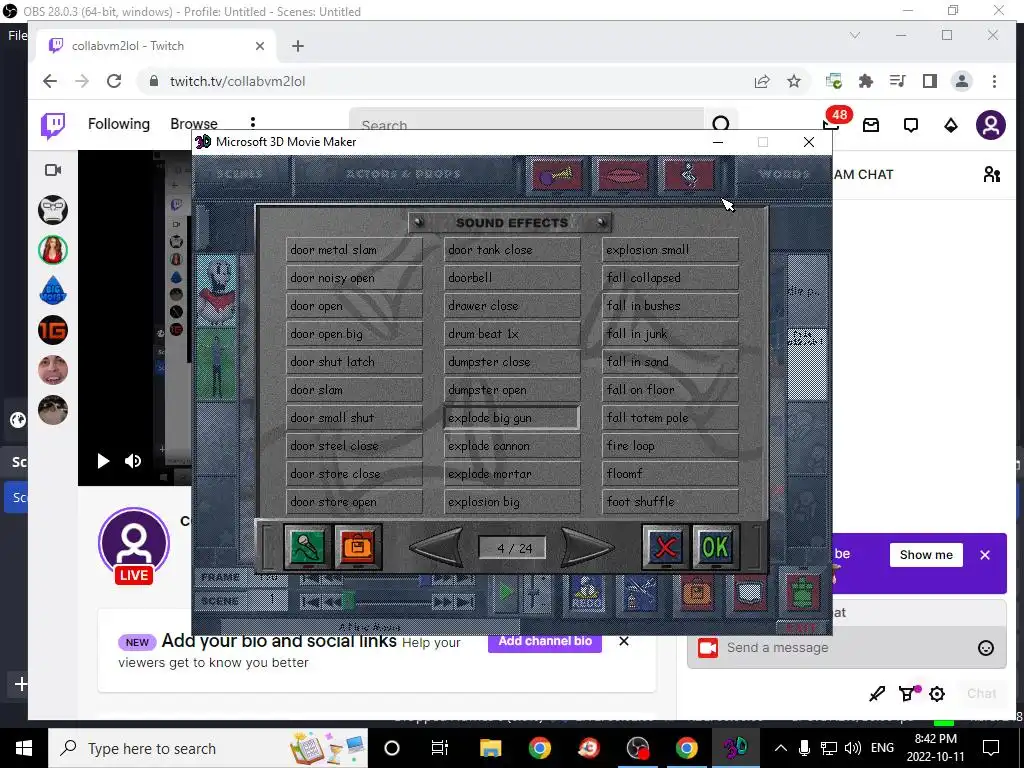Choose 'door tank close' sound
Screen dimensions: 1024x768
point(512,250)
